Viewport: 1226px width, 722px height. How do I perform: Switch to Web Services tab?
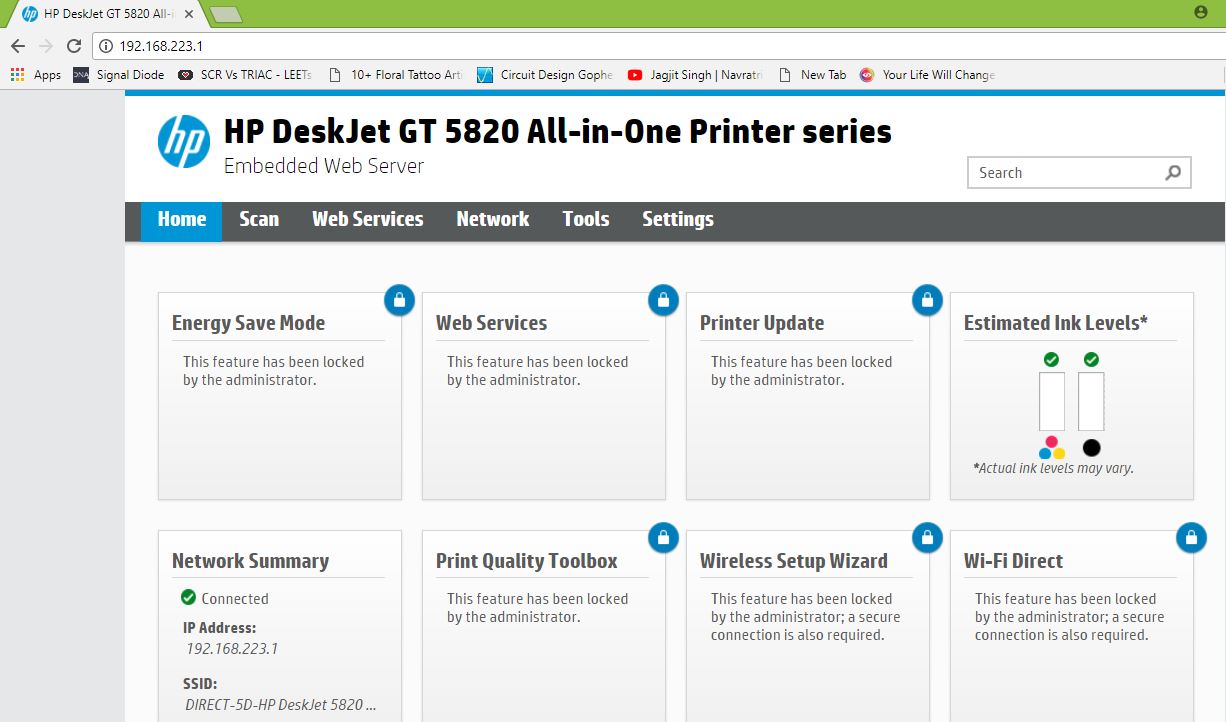tap(367, 220)
